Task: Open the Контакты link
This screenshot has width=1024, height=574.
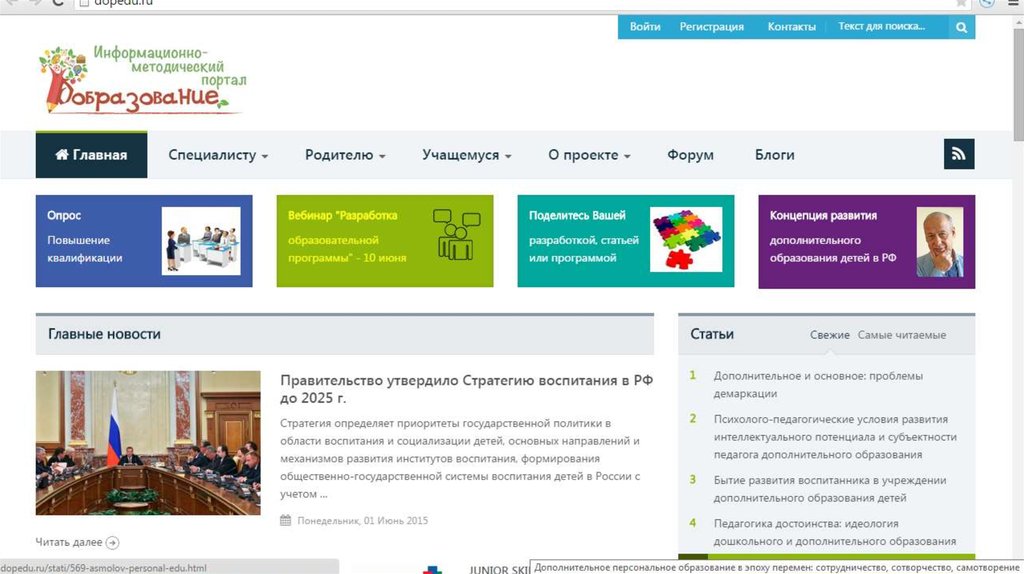Action: tap(792, 27)
